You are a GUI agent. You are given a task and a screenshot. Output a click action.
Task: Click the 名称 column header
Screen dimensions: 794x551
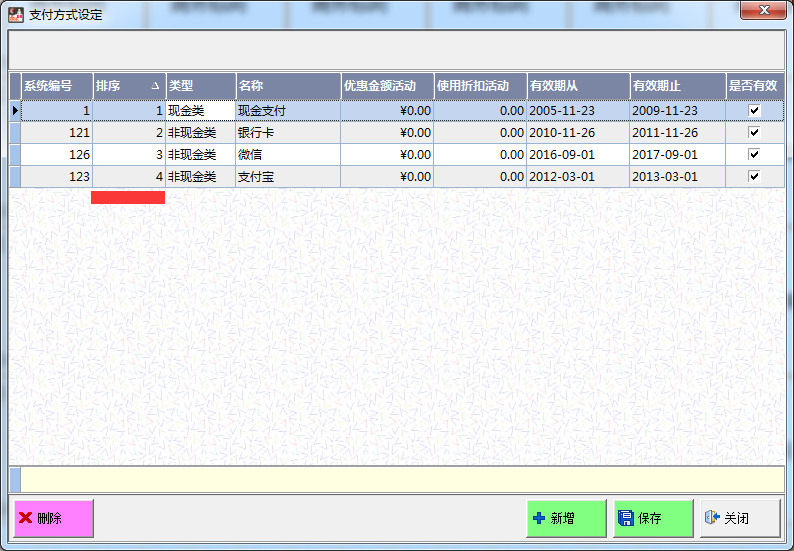pyautogui.click(x=287, y=86)
